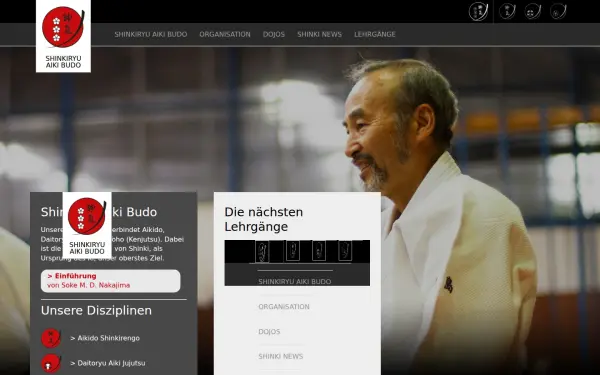
Task: Open the Organisation top menu
Action: [x=225, y=34]
